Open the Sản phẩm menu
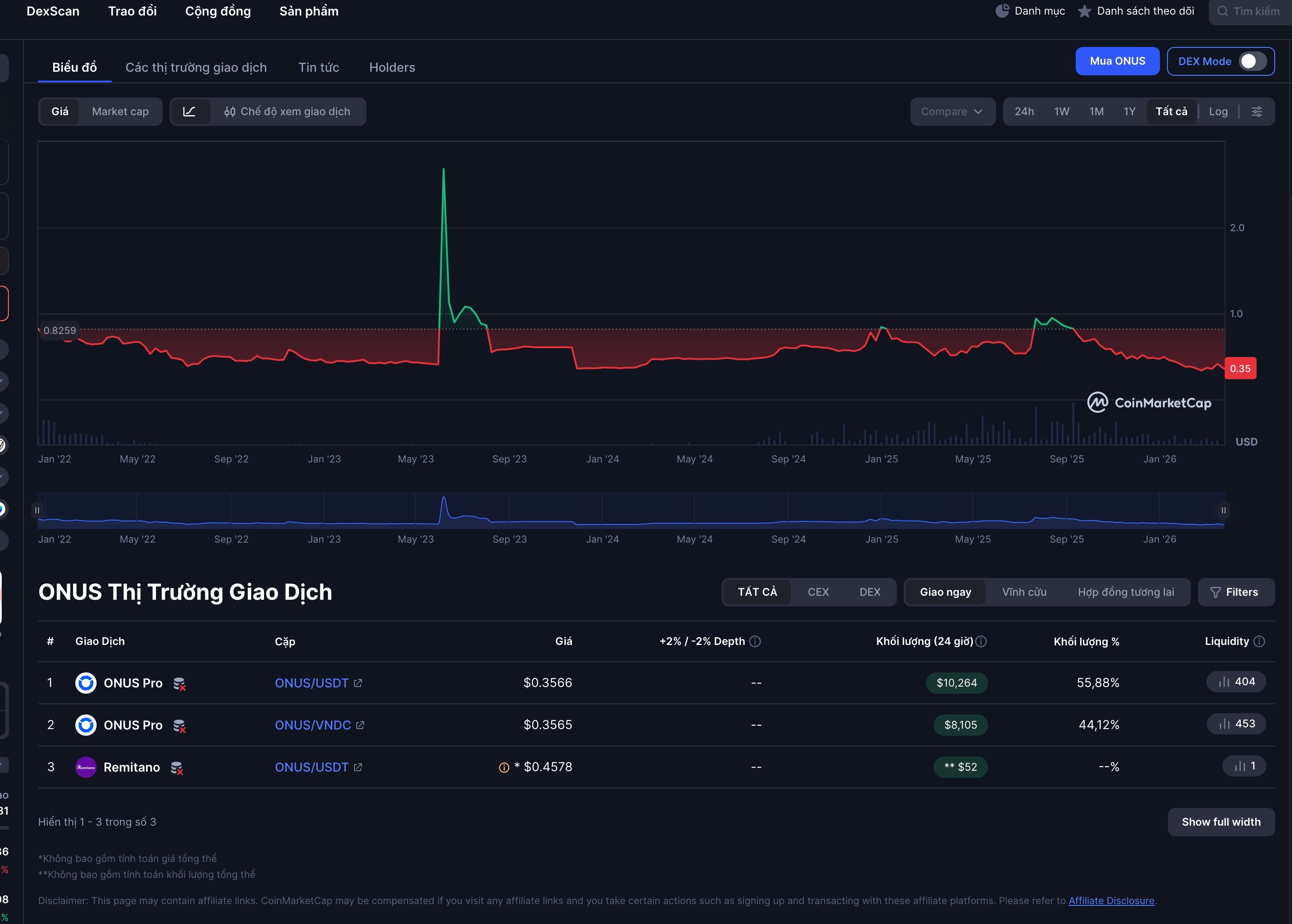The height and width of the screenshot is (924, 1292). [x=308, y=12]
